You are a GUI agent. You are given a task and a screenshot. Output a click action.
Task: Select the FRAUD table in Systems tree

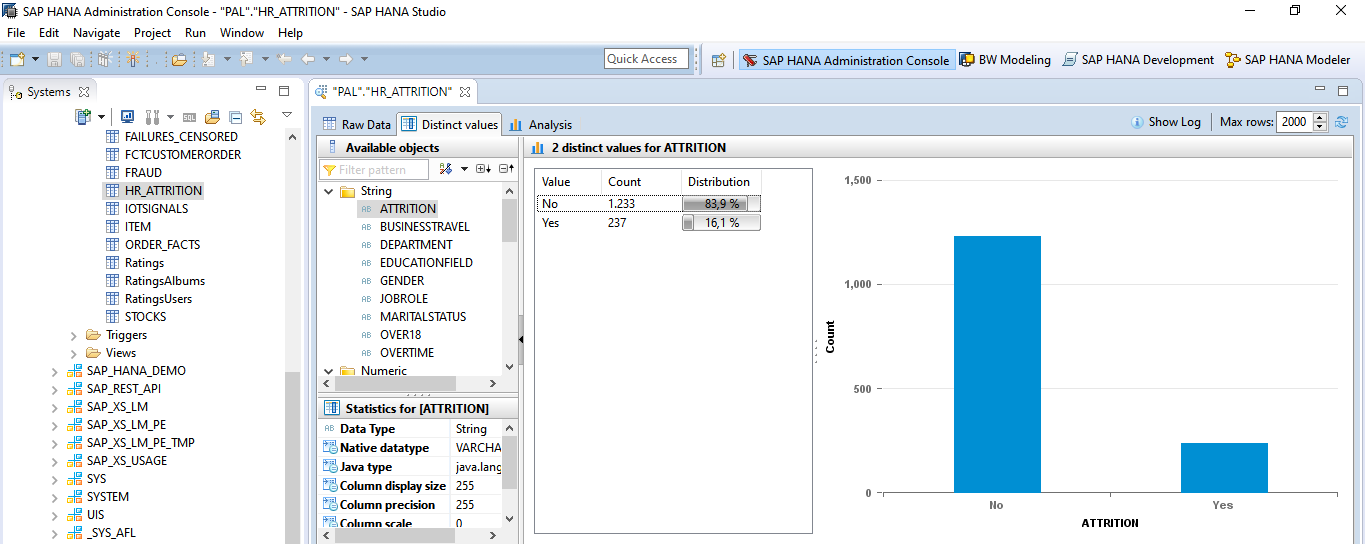[x=143, y=173]
